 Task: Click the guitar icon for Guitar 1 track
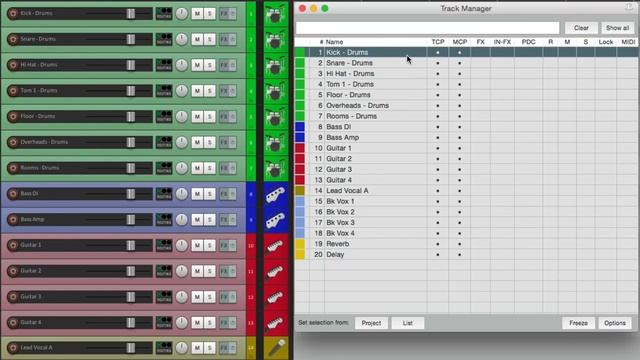[275, 246]
